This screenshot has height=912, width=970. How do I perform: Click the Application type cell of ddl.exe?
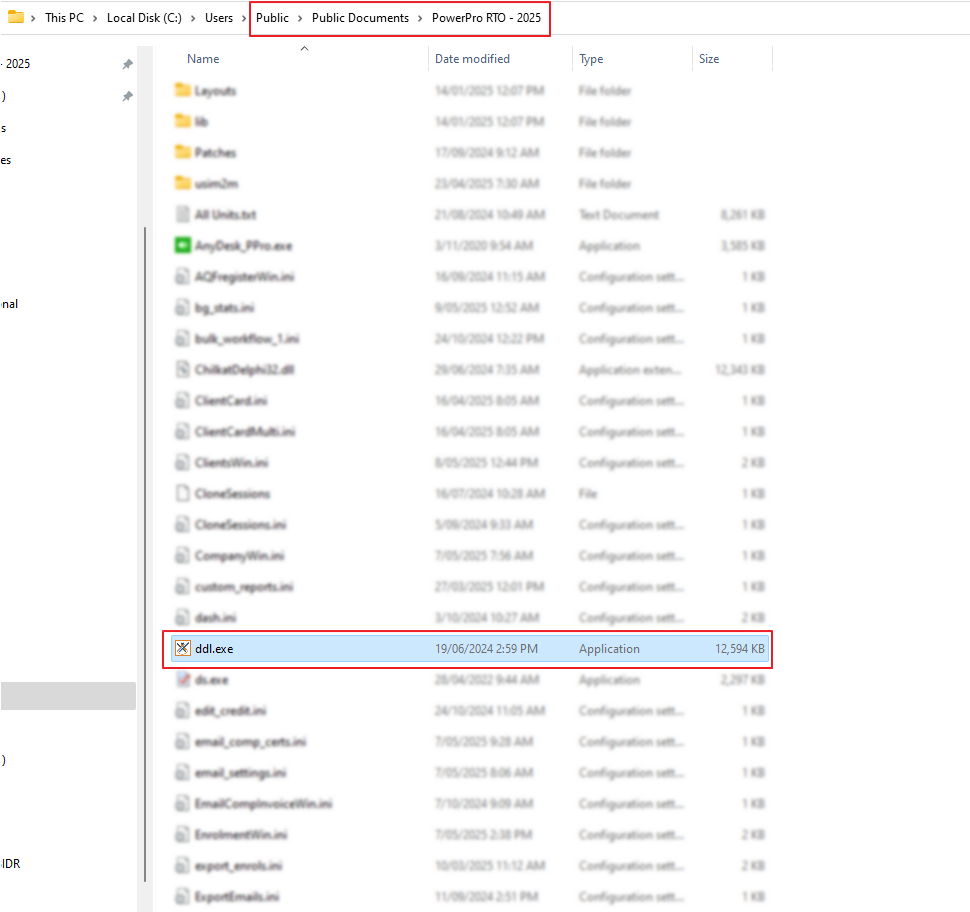click(609, 648)
